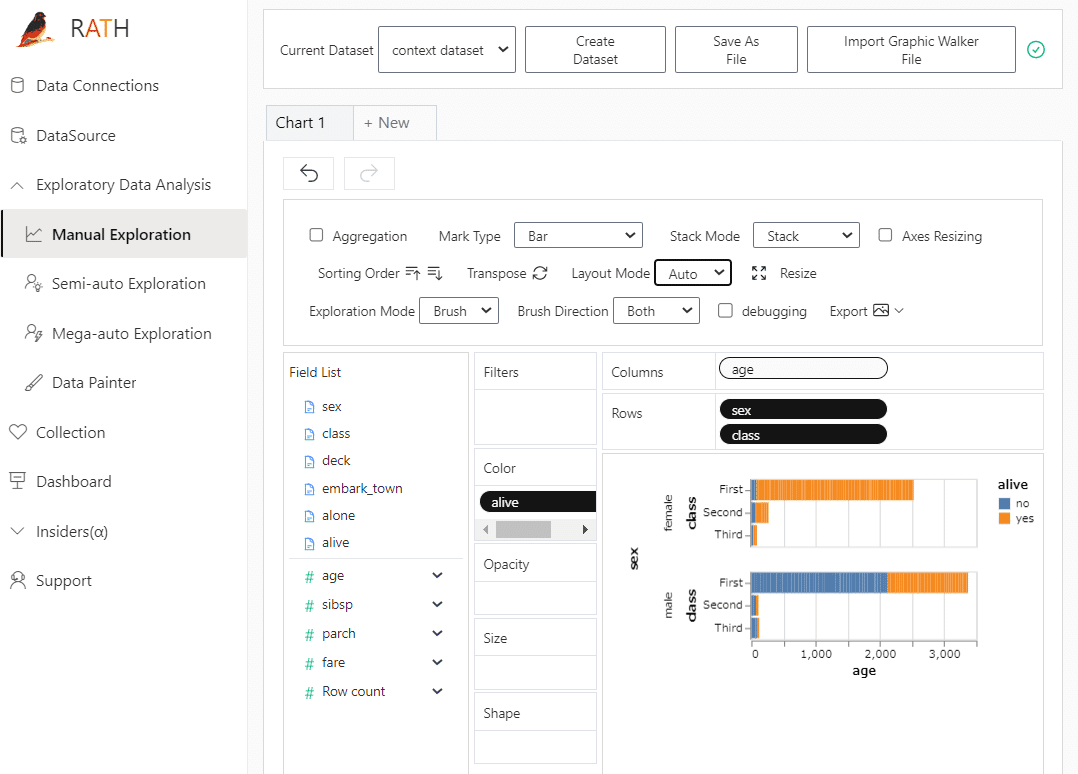Expand the age field chevron
Viewport: 1078px width, 774px height.
coord(437,575)
